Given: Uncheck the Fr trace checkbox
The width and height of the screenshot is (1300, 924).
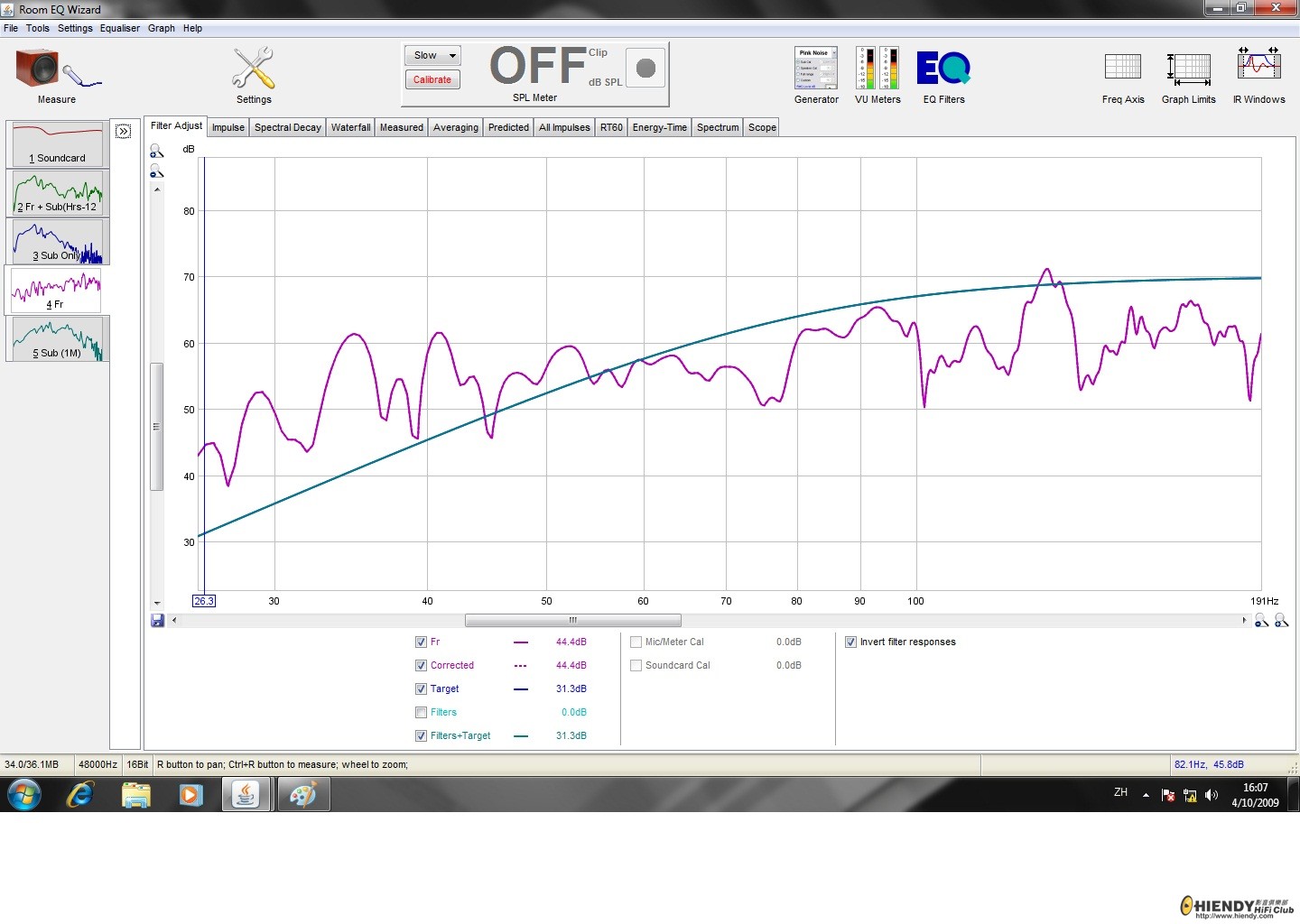Looking at the screenshot, I should tap(421, 642).
